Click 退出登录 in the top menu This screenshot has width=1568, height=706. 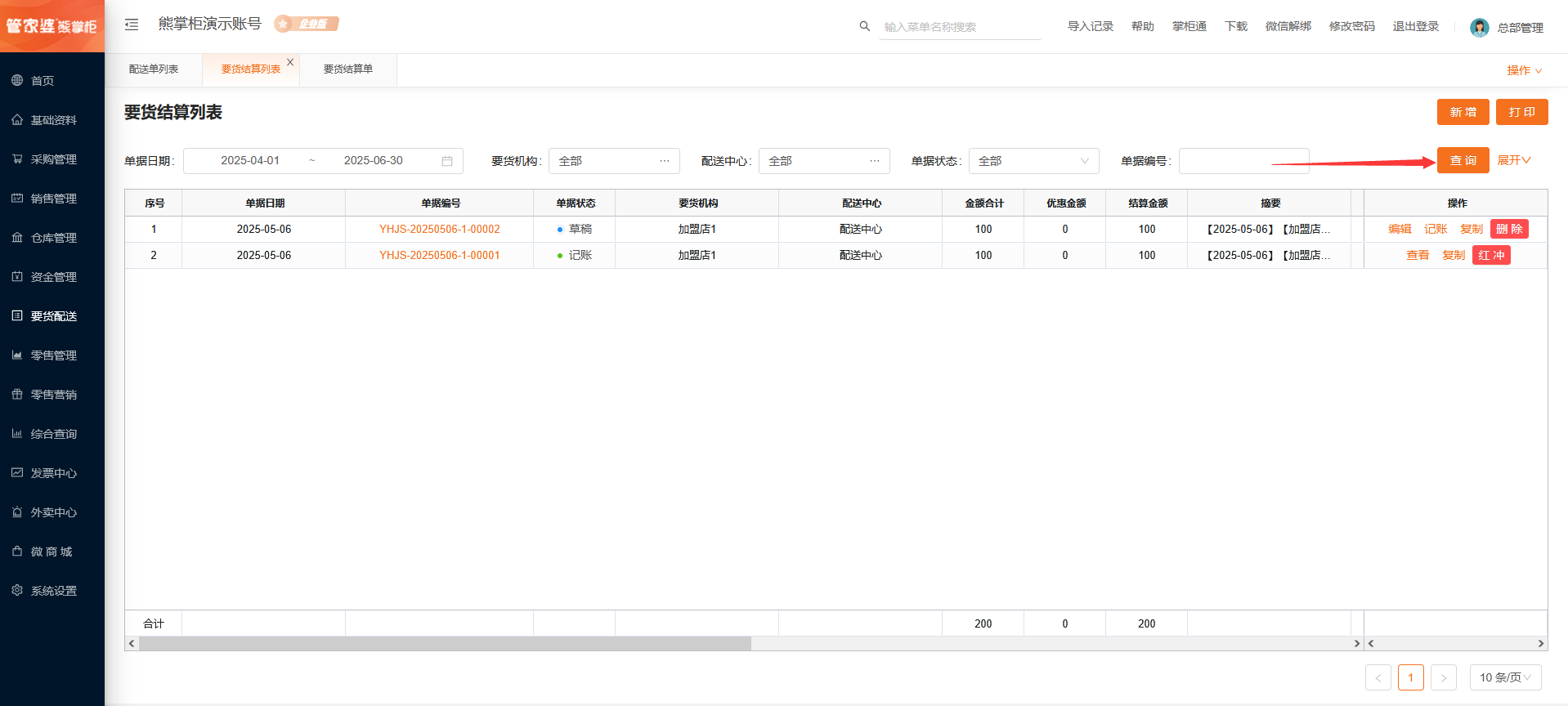coord(1416,26)
